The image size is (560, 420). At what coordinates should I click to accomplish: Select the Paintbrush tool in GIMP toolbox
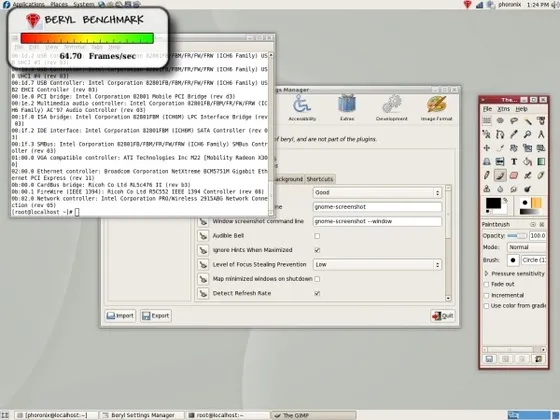pyautogui.click(x=500, y=175)
